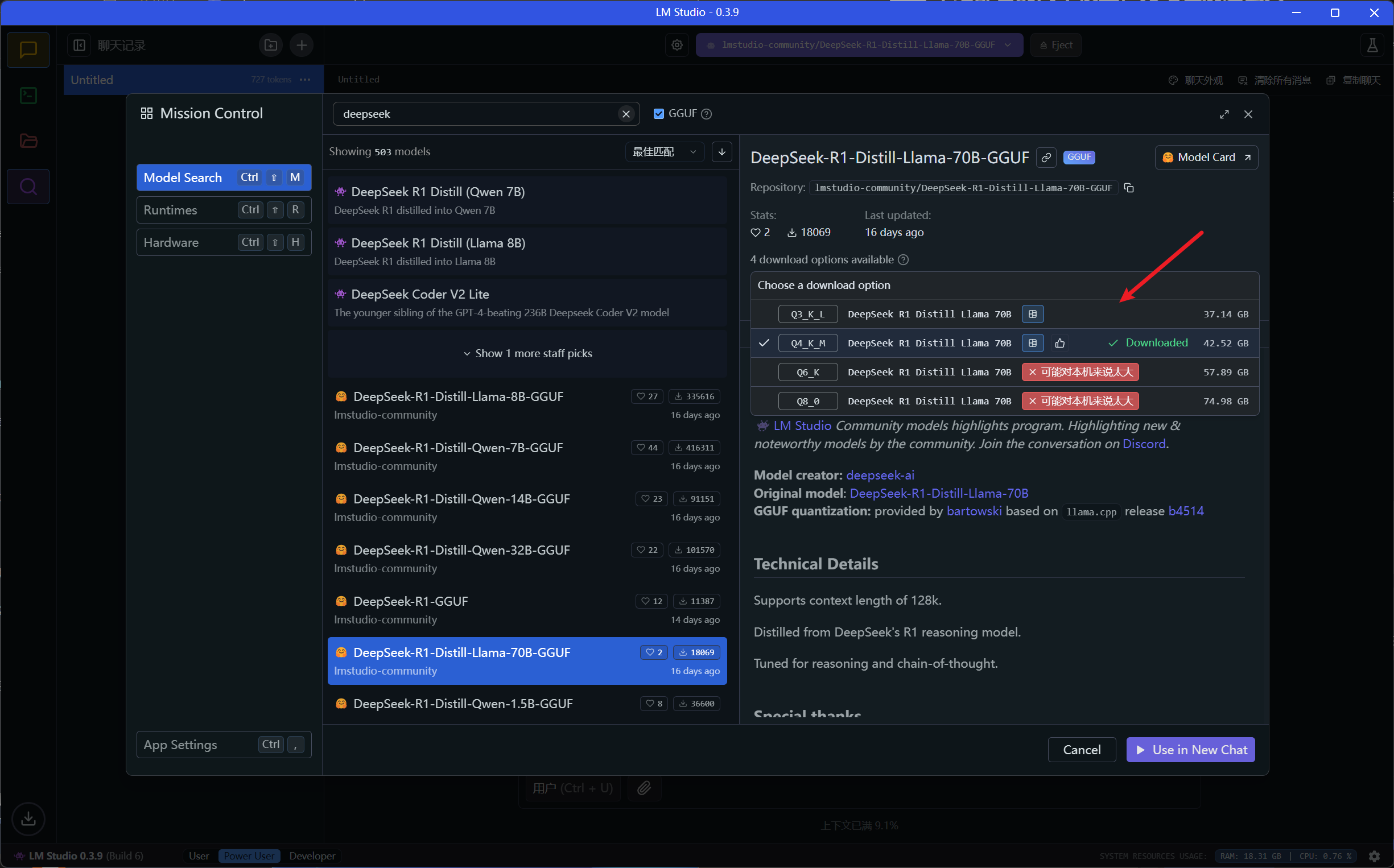The image size is (1394, 868).
Task: Switch to Power User mode
Action: click(x=249, y=855)
